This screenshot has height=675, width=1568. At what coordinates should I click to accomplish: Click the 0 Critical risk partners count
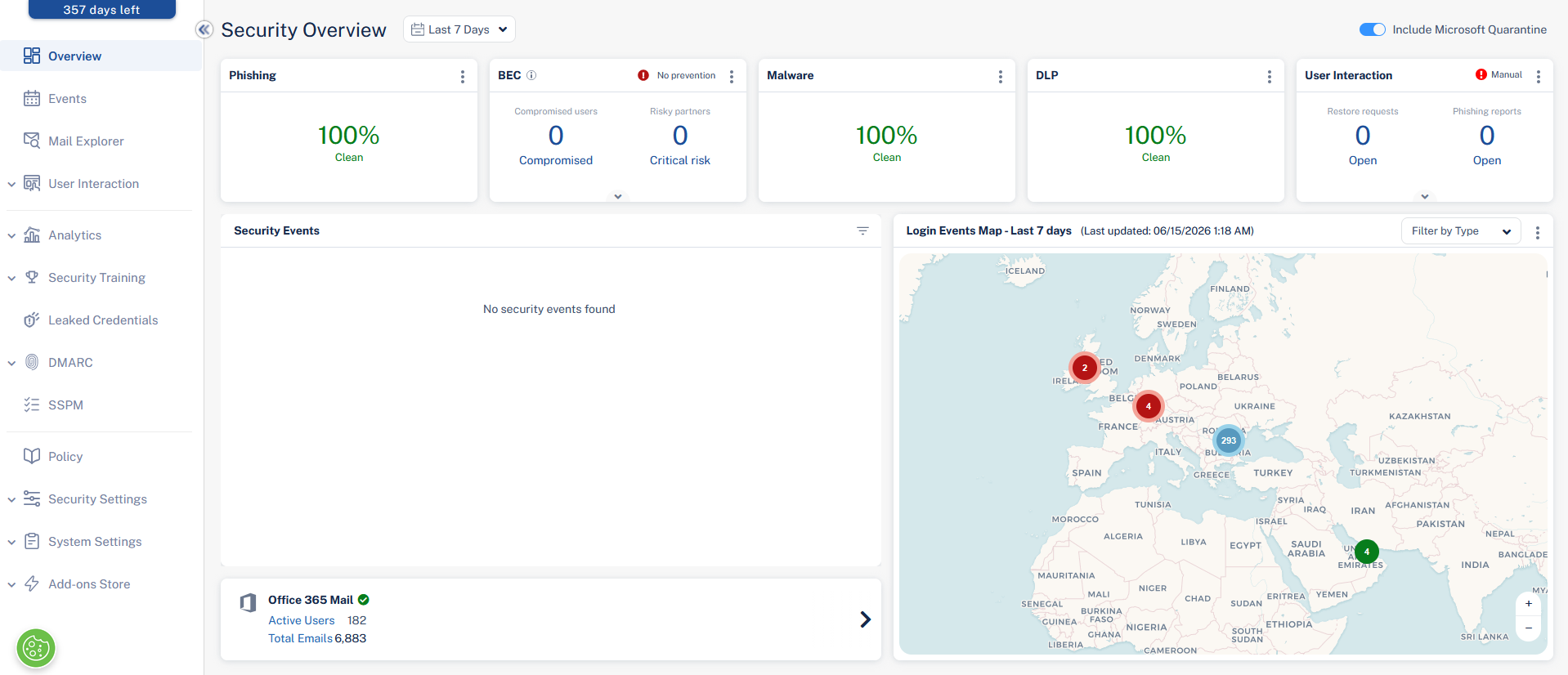(680, 135)
